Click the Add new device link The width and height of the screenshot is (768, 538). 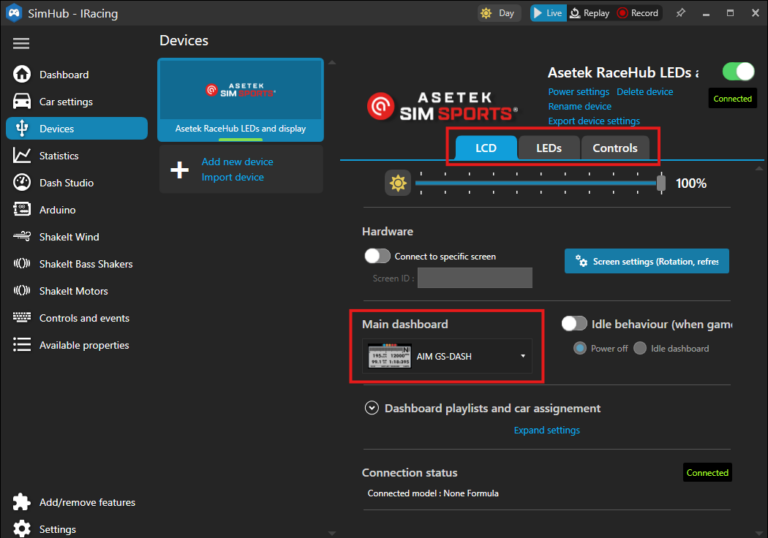[237, 162]
